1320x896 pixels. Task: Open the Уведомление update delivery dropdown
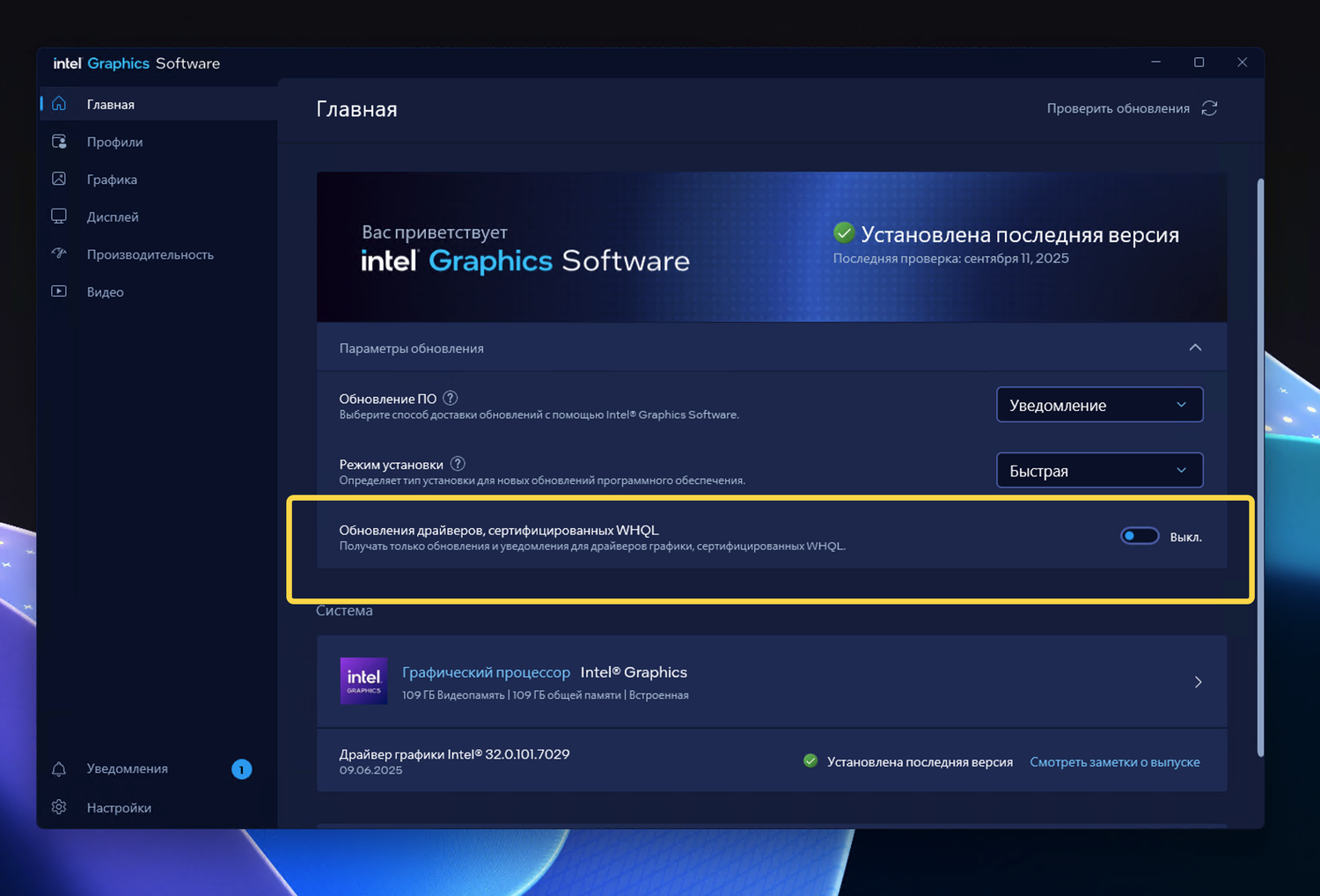pyautogui.click(x=1099, y=405)
